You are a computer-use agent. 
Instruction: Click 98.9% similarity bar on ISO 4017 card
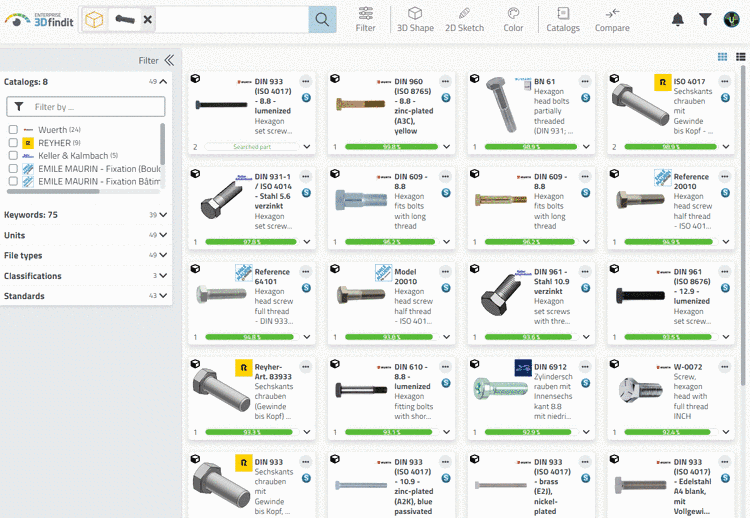(x=671, y=147)
